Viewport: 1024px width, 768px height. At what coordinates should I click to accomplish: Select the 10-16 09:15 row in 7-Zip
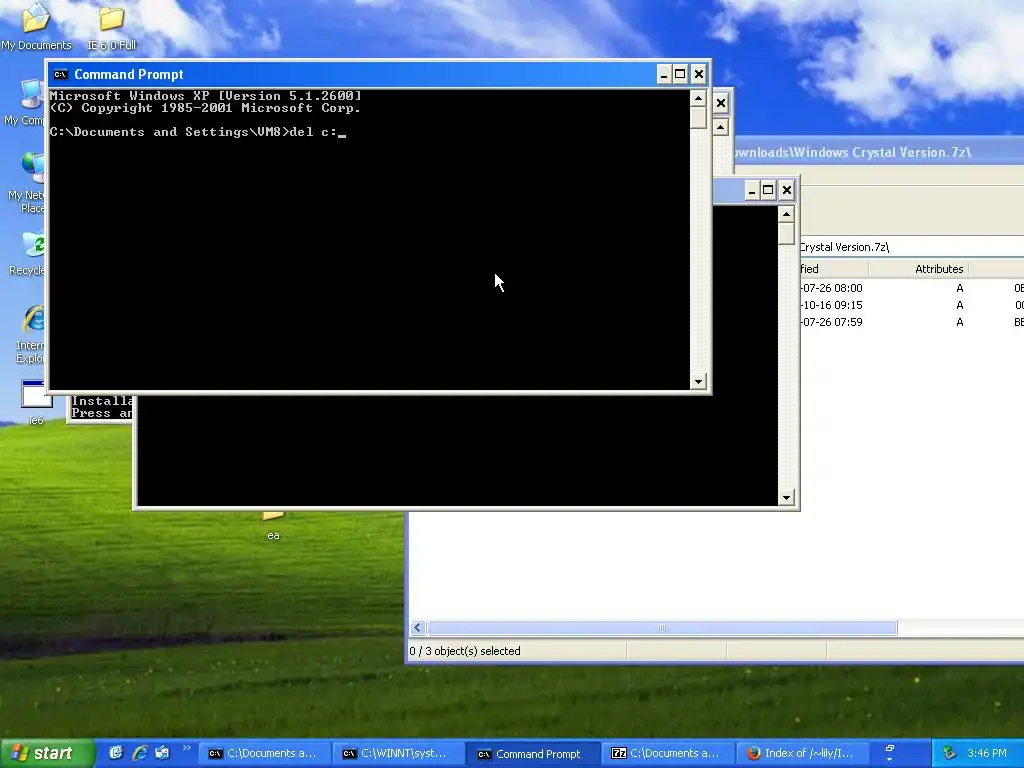pos(912,305)
